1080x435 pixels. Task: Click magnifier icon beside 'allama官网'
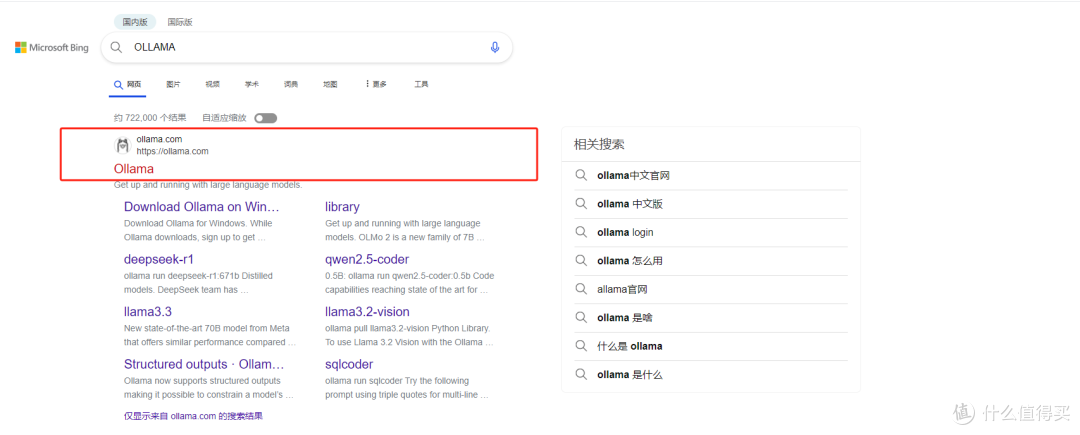(x=581, y=289)
